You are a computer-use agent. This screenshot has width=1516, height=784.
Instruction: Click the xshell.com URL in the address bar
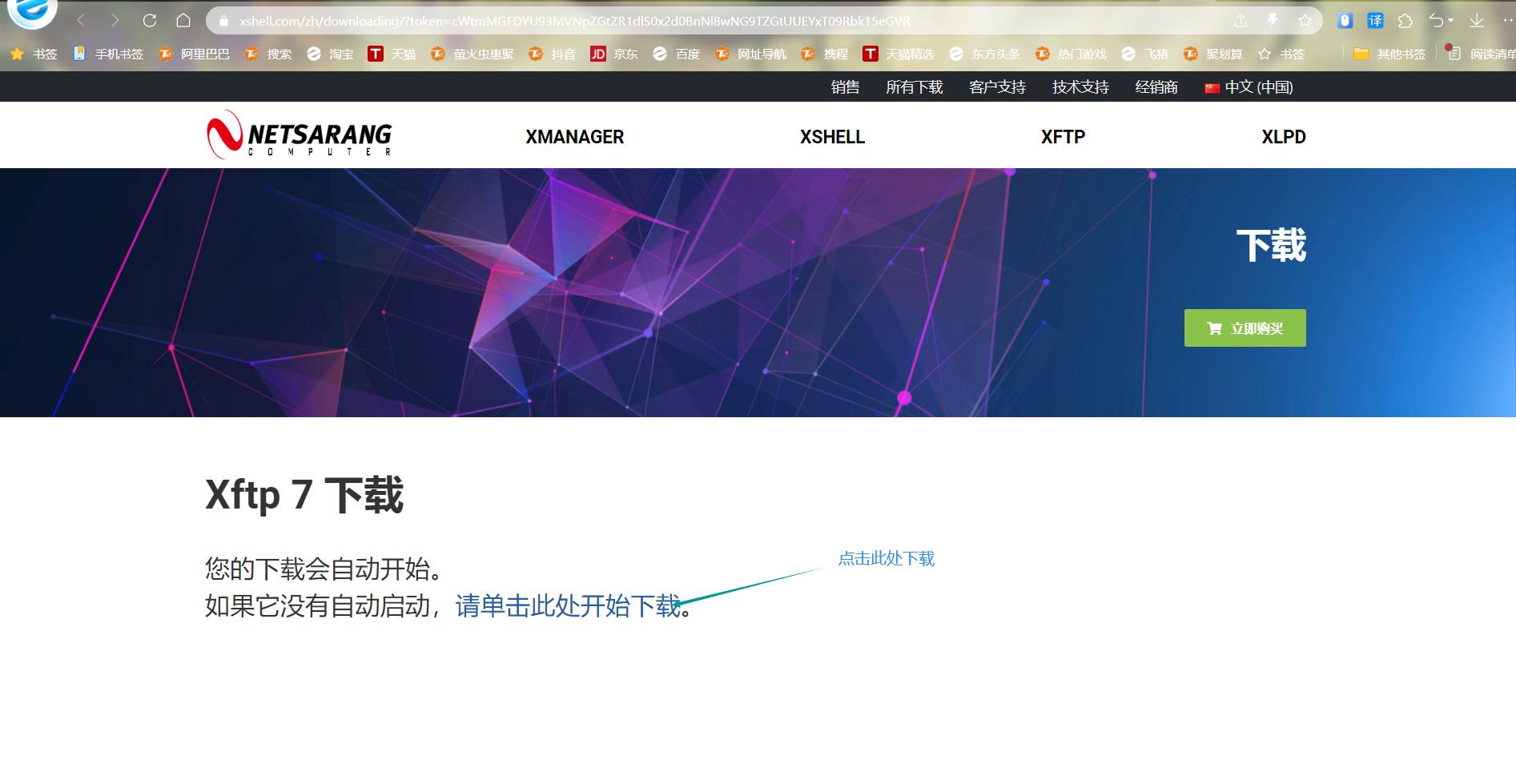click(574, 22)
